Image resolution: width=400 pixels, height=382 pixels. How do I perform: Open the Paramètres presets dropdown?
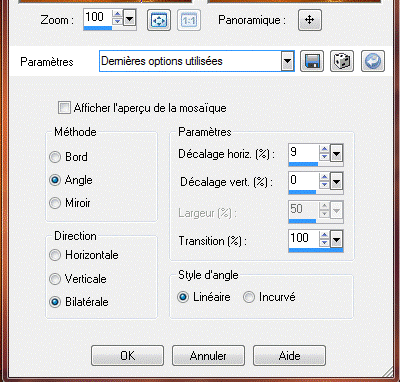pyautogui.click(x=287, y=61)
